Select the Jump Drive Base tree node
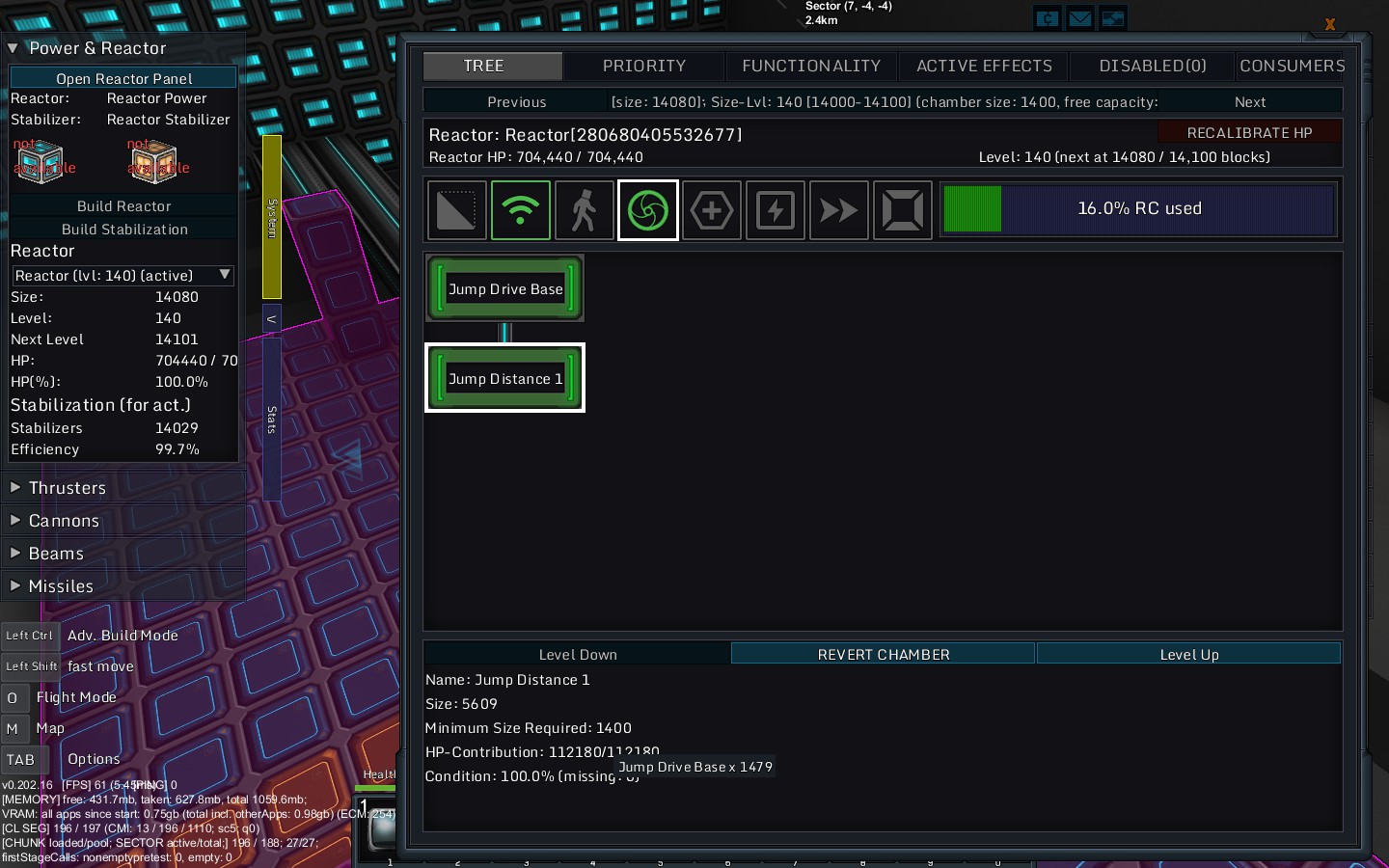The image size is (1389, 868). tap(505, 289)
